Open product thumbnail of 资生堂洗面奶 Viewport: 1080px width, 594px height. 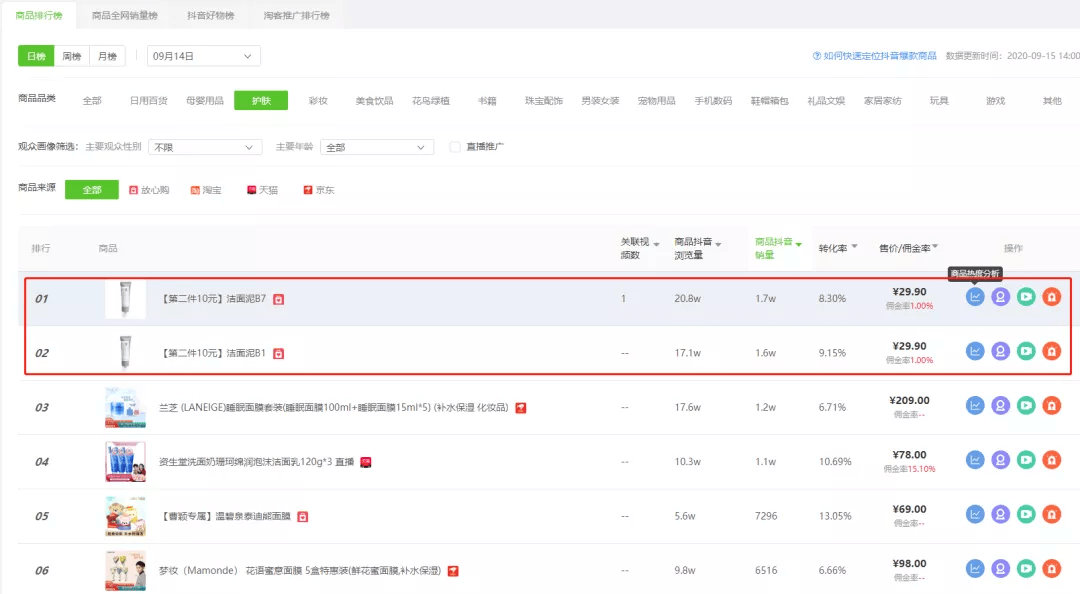pyautogui.click(x=125, y=461)
